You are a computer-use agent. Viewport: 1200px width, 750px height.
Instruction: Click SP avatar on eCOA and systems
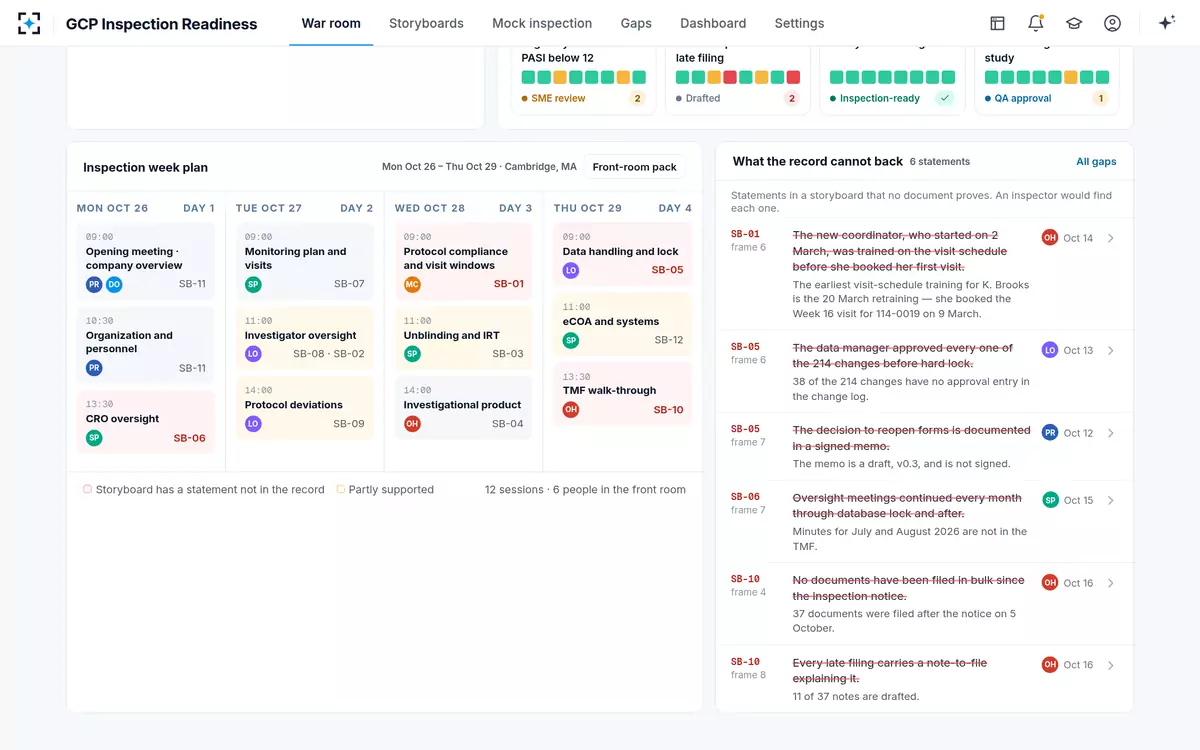point(571,340)
